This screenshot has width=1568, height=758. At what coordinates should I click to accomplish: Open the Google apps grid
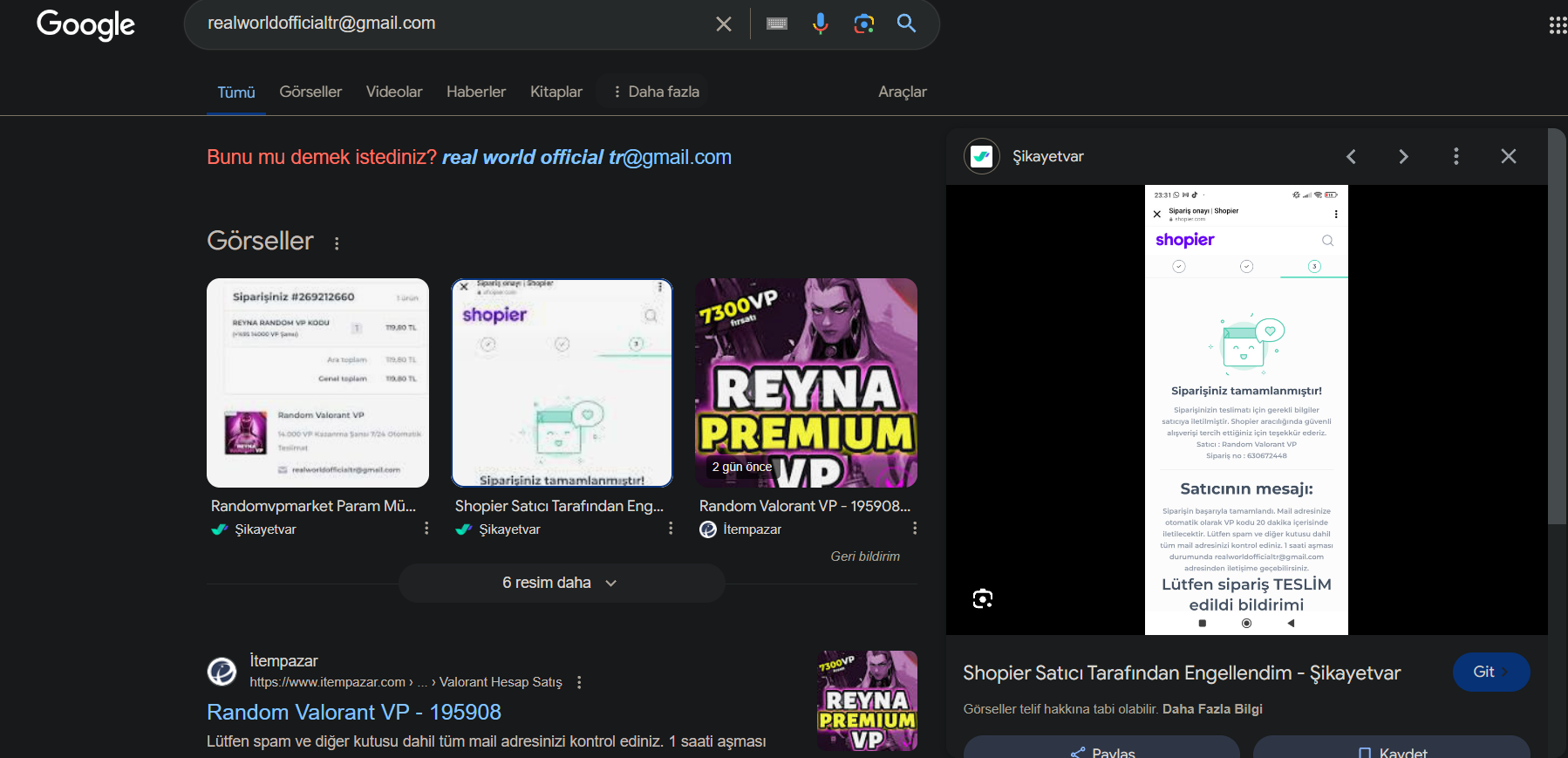1558,25
